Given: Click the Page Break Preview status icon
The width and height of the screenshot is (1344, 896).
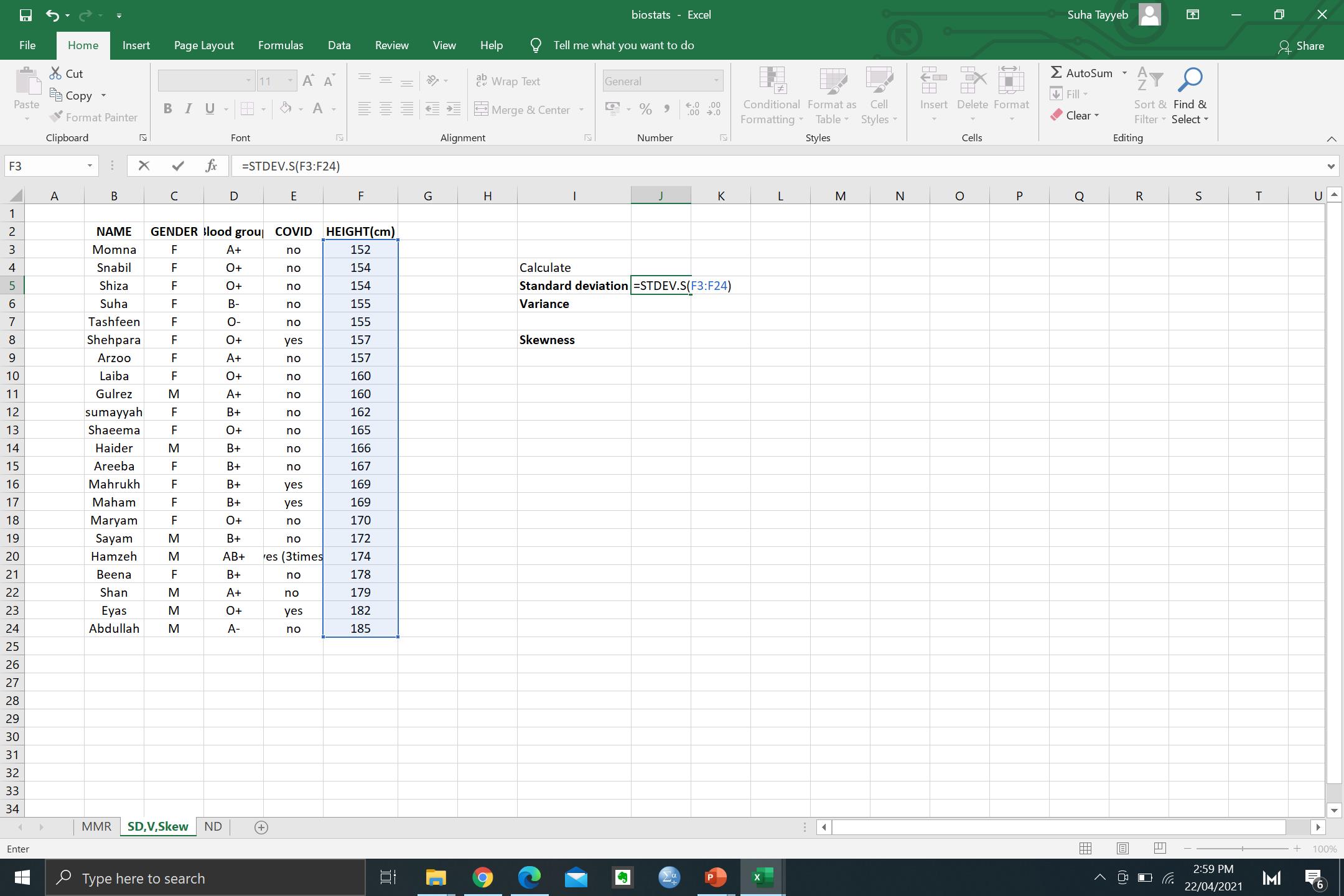Looking at the screenshot, I should tap(1160, 849).
